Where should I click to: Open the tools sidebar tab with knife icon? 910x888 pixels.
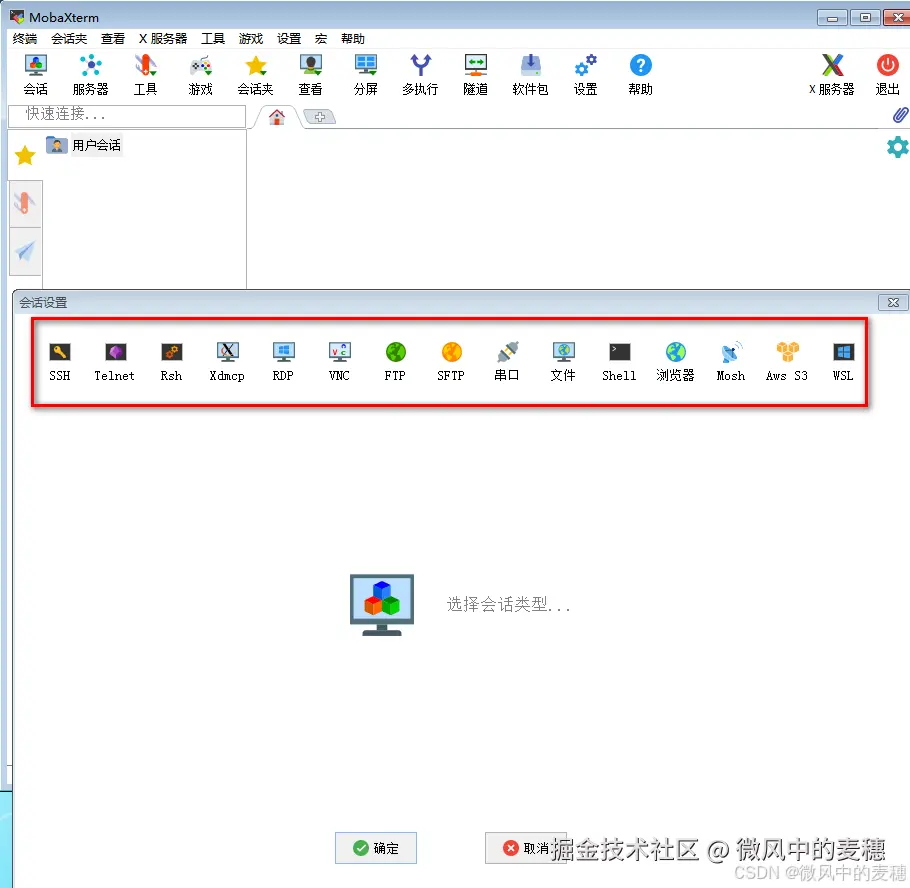pos(25,203)
